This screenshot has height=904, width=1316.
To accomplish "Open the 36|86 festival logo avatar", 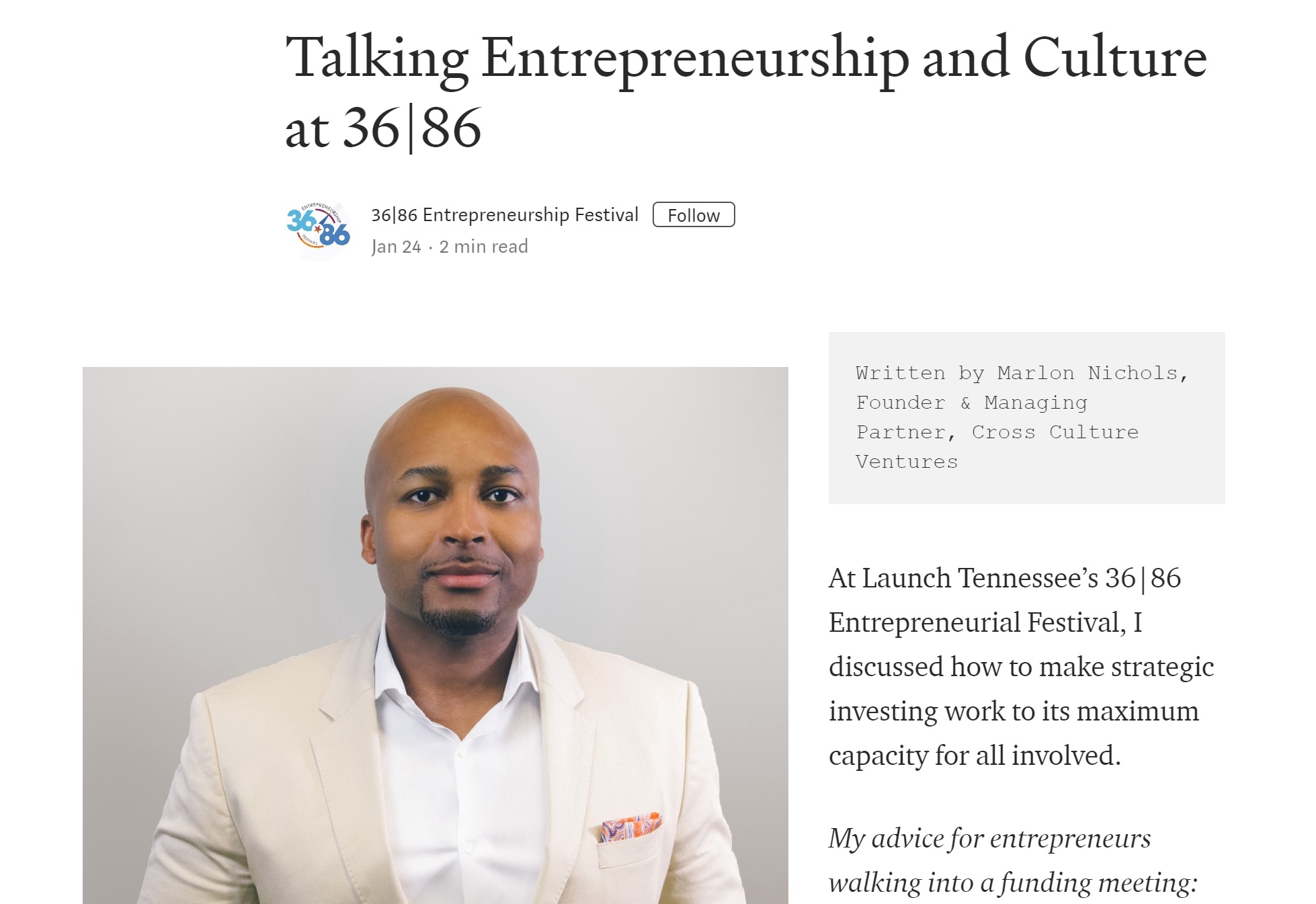I will (x=319, y=231).
